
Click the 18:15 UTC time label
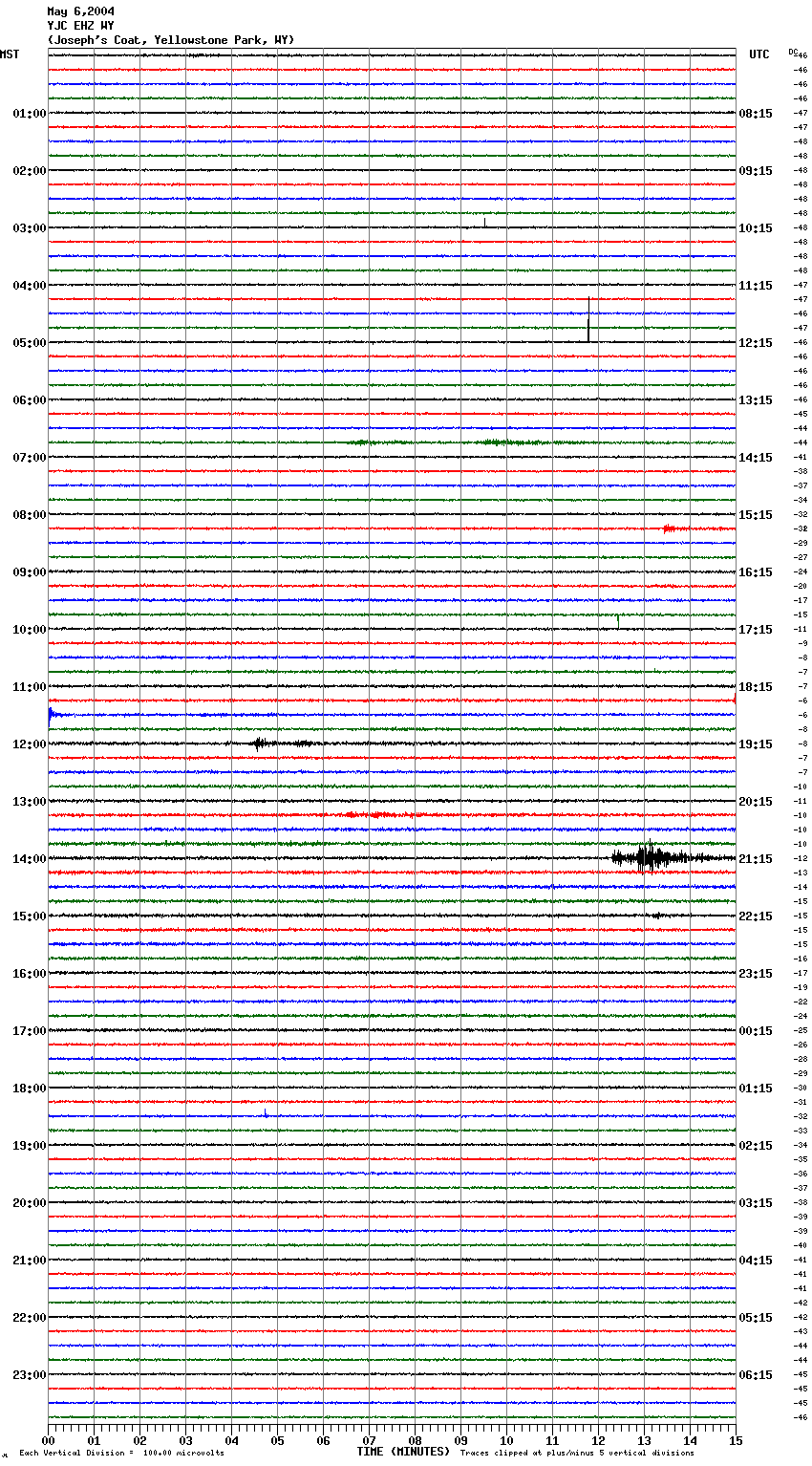[756, 687]
